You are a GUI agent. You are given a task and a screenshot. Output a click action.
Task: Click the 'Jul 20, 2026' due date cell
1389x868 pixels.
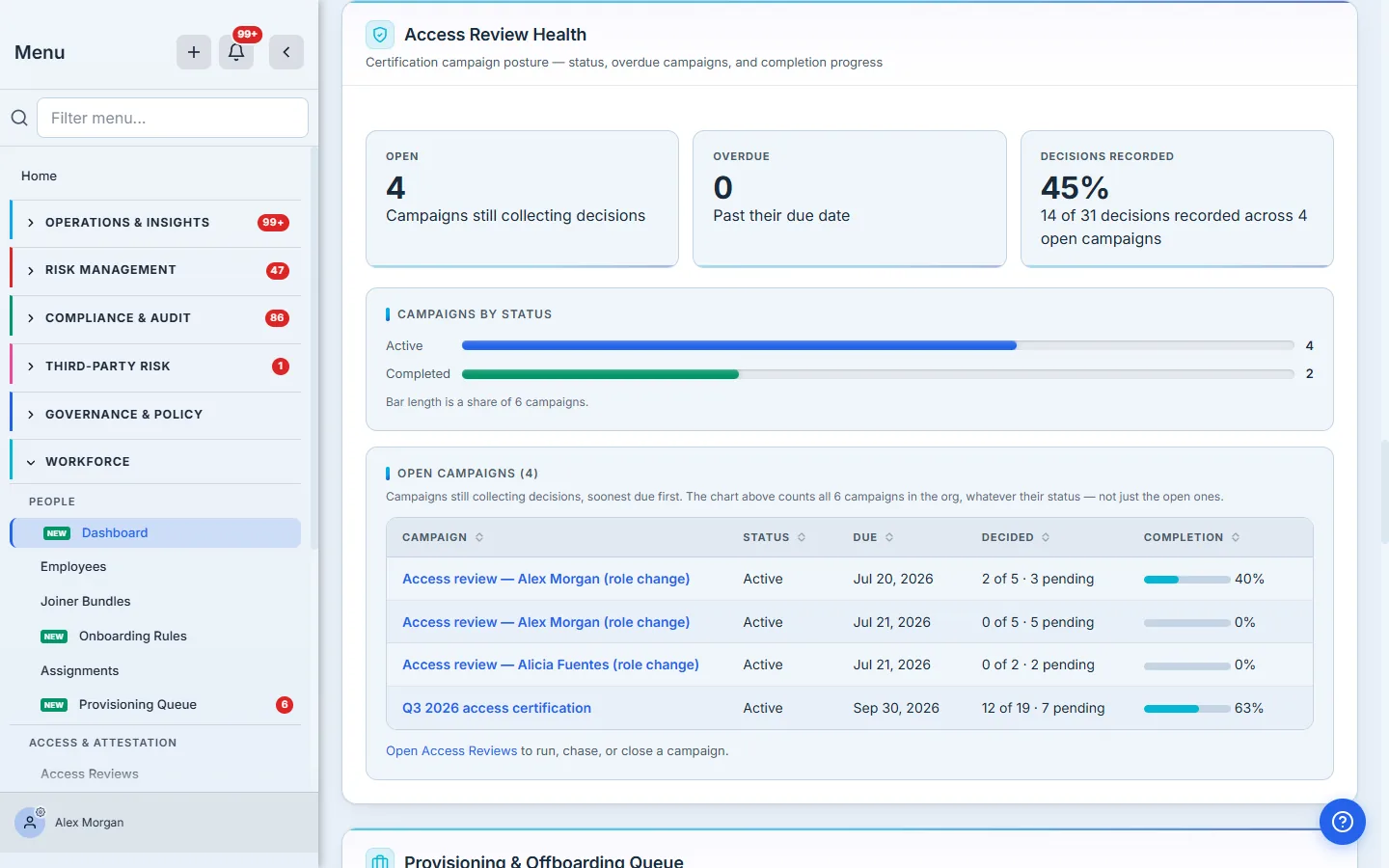pyautogui.click(x=893, y=579)
